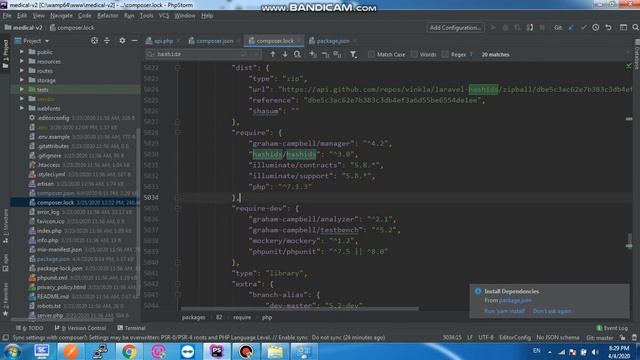The width and height of the screenshot is (640, 360).
Task: Click the volume icon in system tray
Action: click(x=595, y=352)
